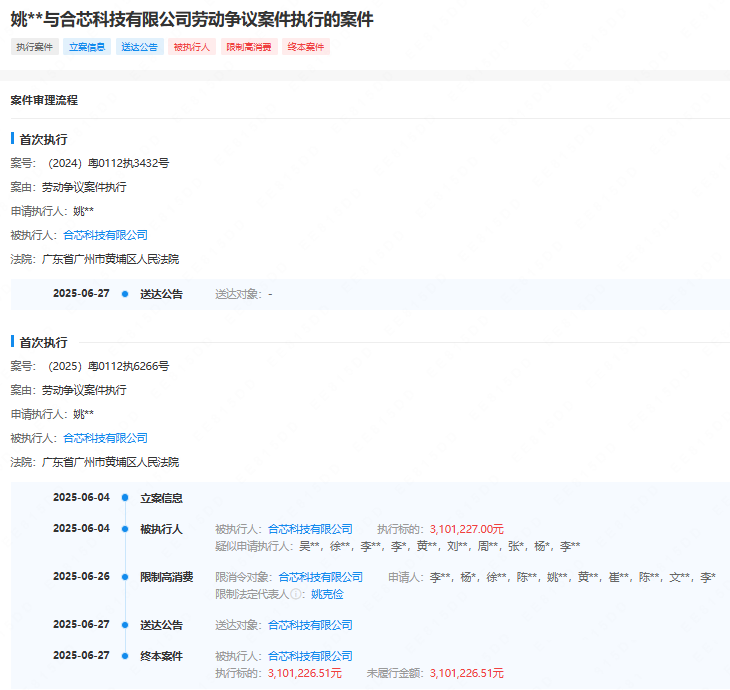The image size is (730, 690).
Task: Click the info icon beside 限制法定代表人
Action: [x=295, y=594]
